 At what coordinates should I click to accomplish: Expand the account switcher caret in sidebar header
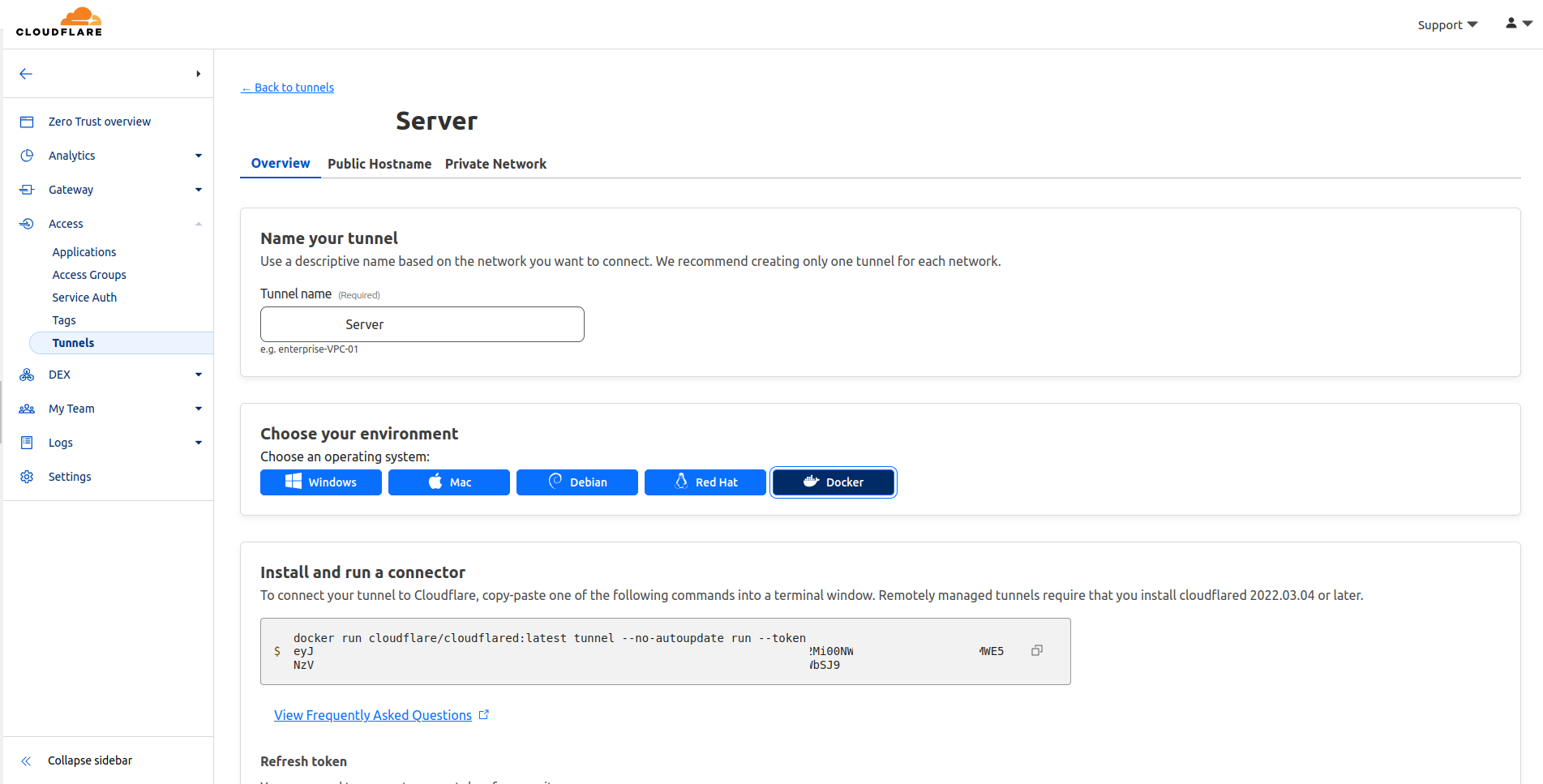coord(198,74)
